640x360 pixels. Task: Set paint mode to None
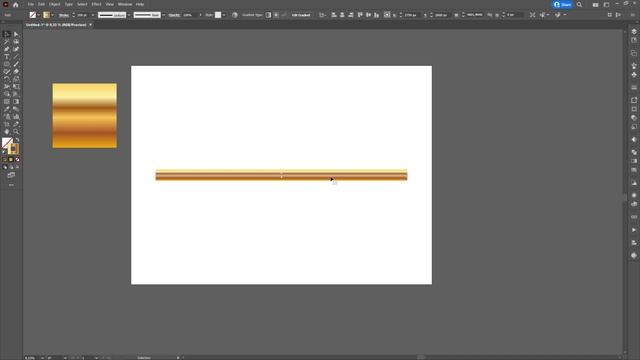(x=17, y=160)
